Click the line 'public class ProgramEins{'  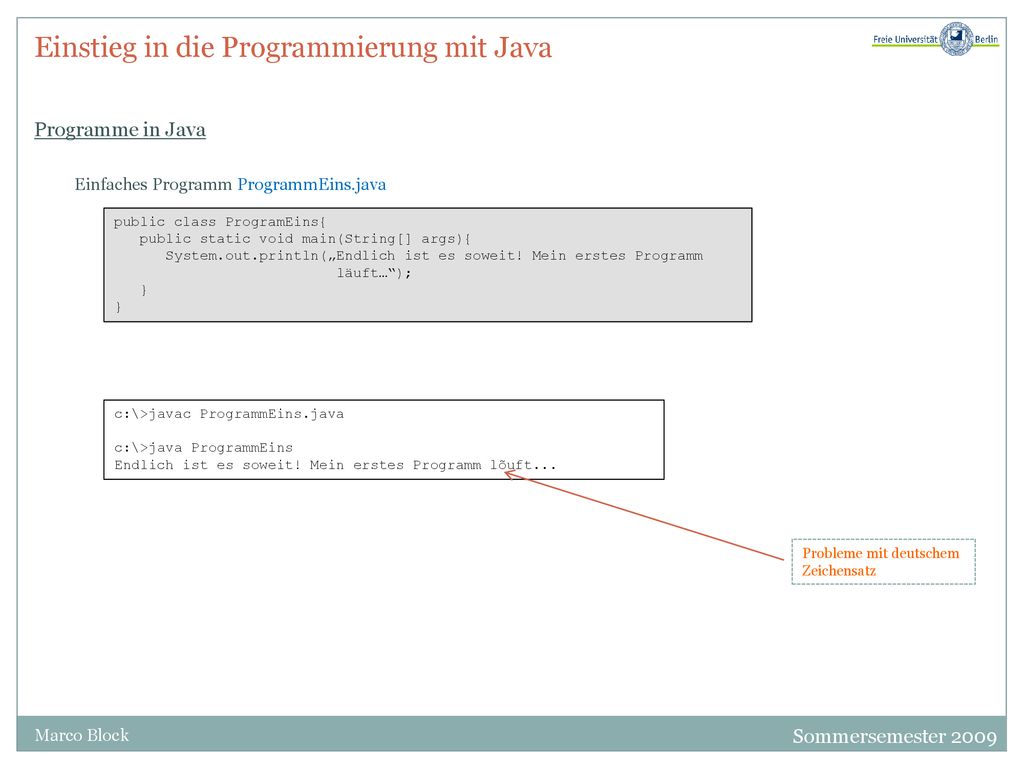(x=219, y=222)
